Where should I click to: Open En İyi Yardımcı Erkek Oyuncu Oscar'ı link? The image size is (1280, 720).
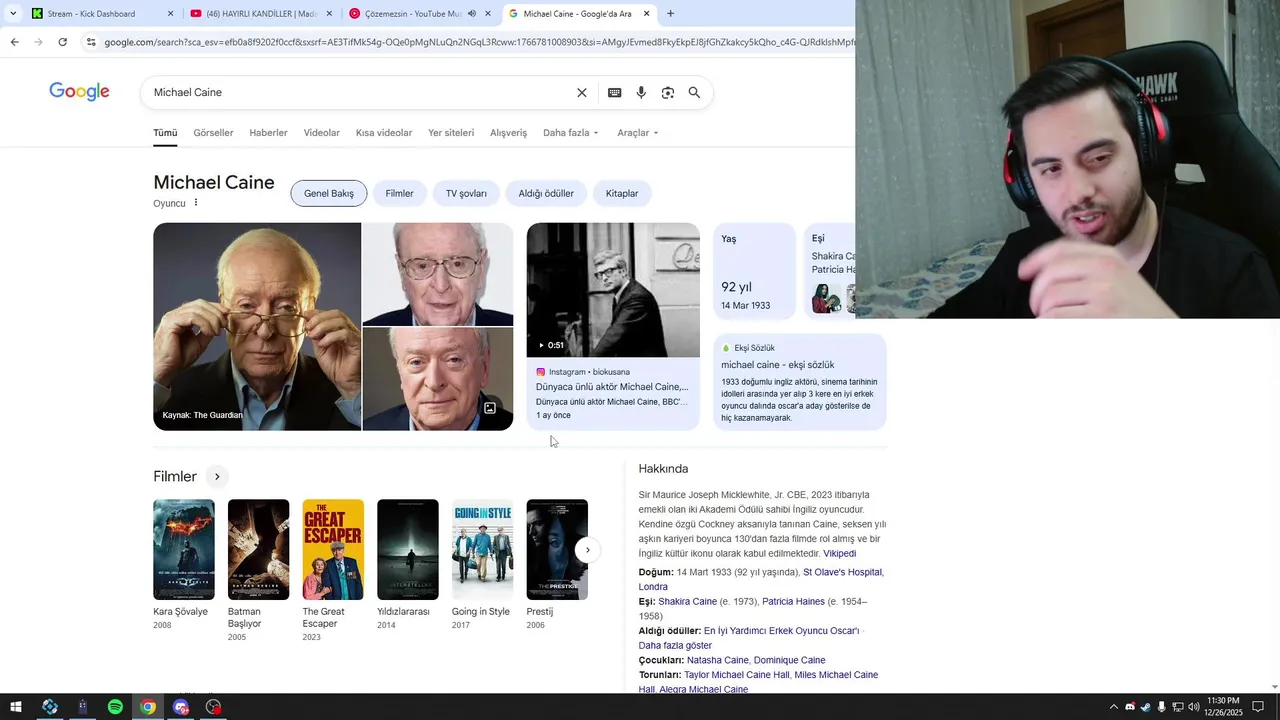click(781, 631)
